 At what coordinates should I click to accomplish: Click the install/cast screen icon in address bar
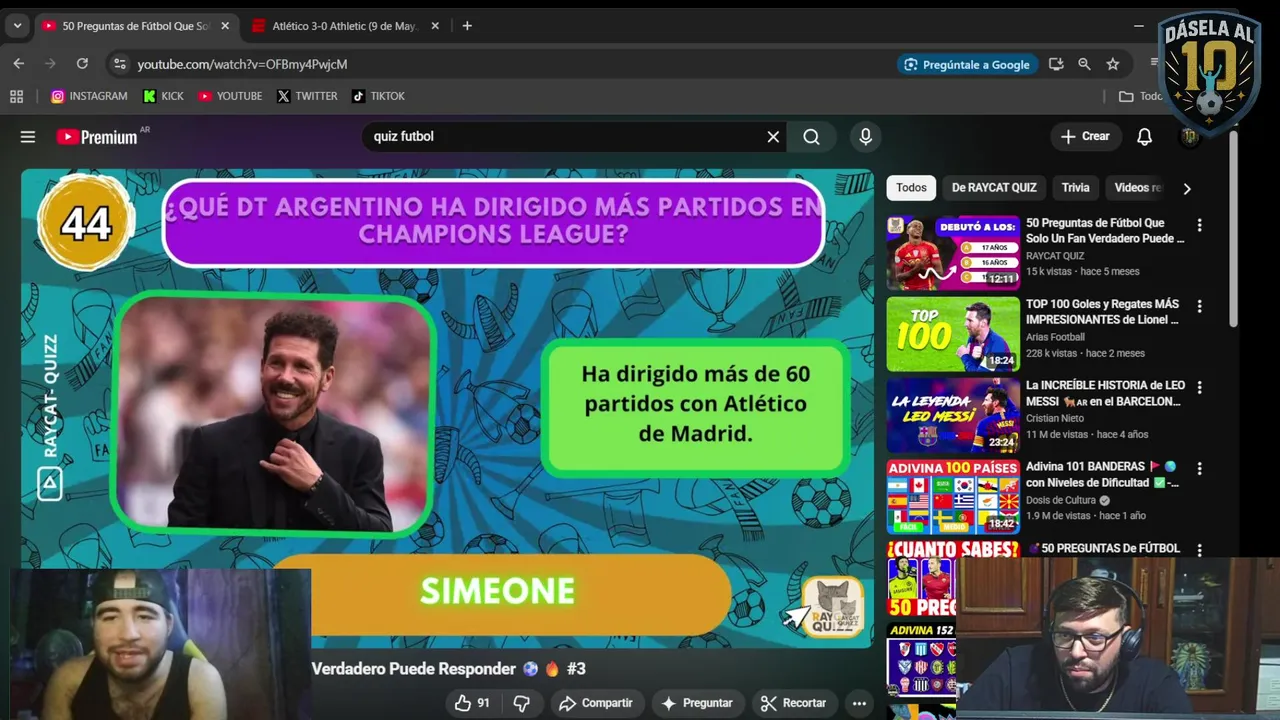[1056, 64]
